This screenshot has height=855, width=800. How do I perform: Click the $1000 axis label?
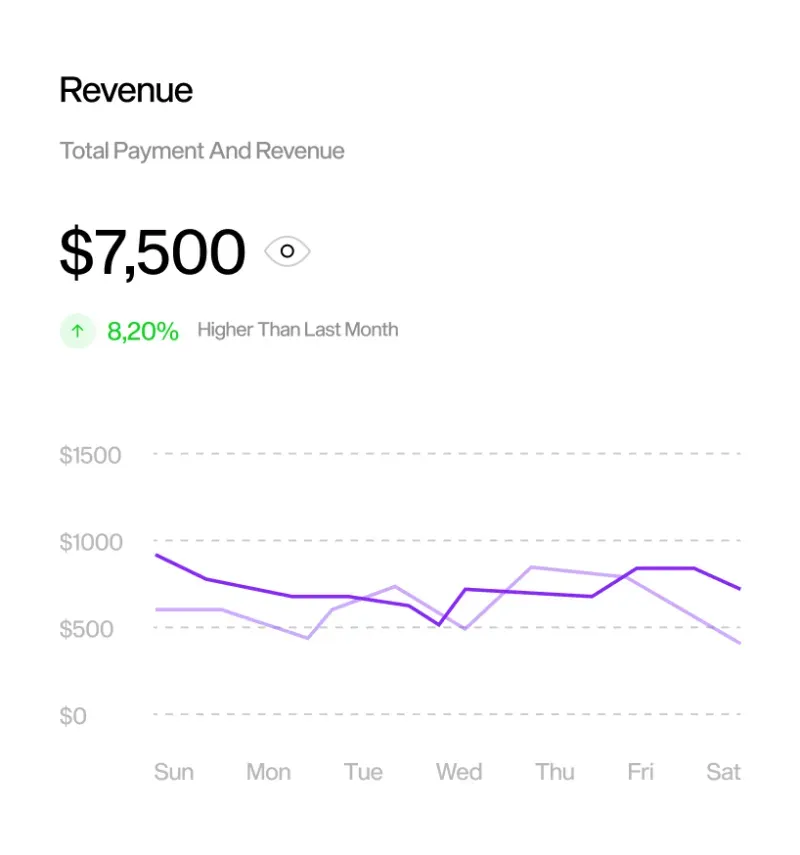pos(91,542)
